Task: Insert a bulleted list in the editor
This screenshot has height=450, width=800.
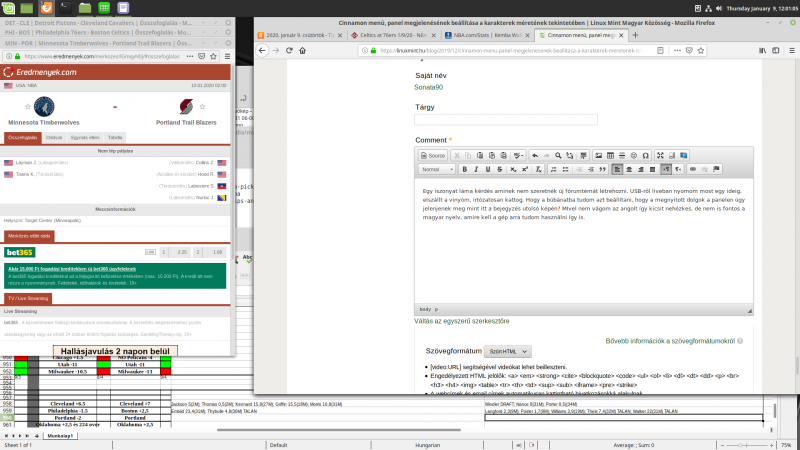Action: point(565,169)
